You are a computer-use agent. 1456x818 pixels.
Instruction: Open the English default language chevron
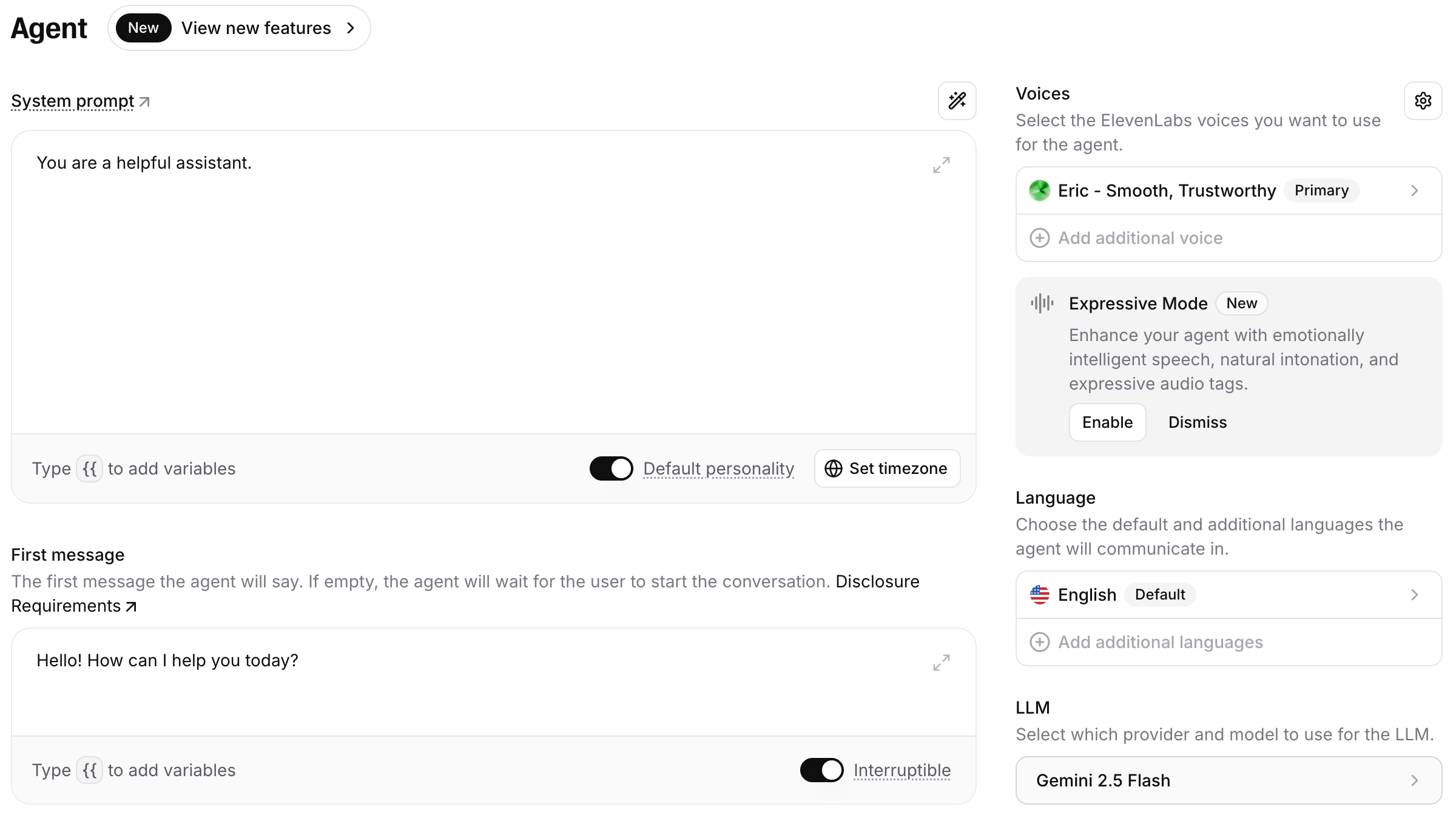click(x=1414, y=595)
